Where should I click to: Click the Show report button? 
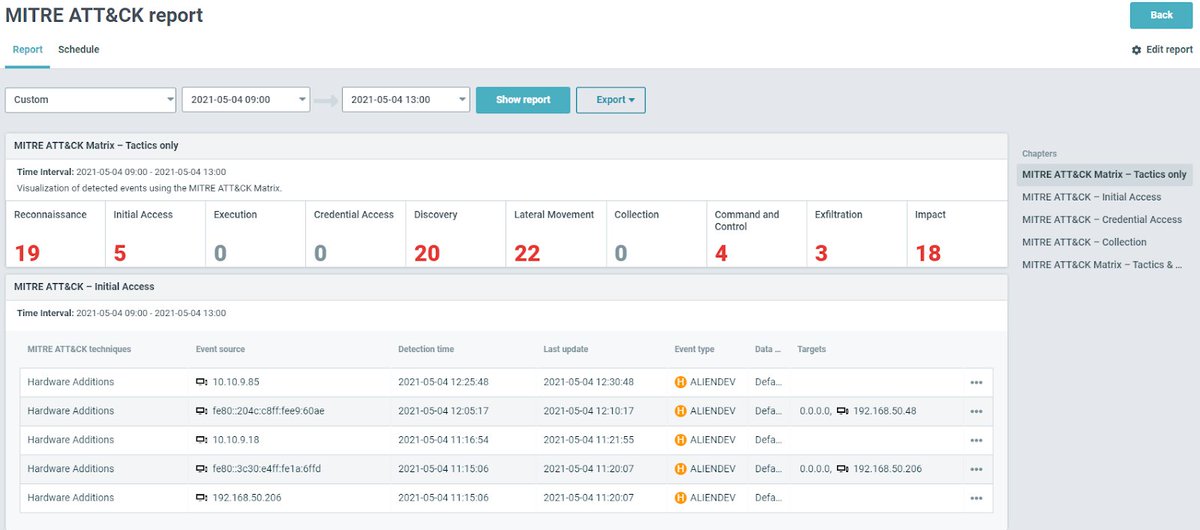point(523,100)
